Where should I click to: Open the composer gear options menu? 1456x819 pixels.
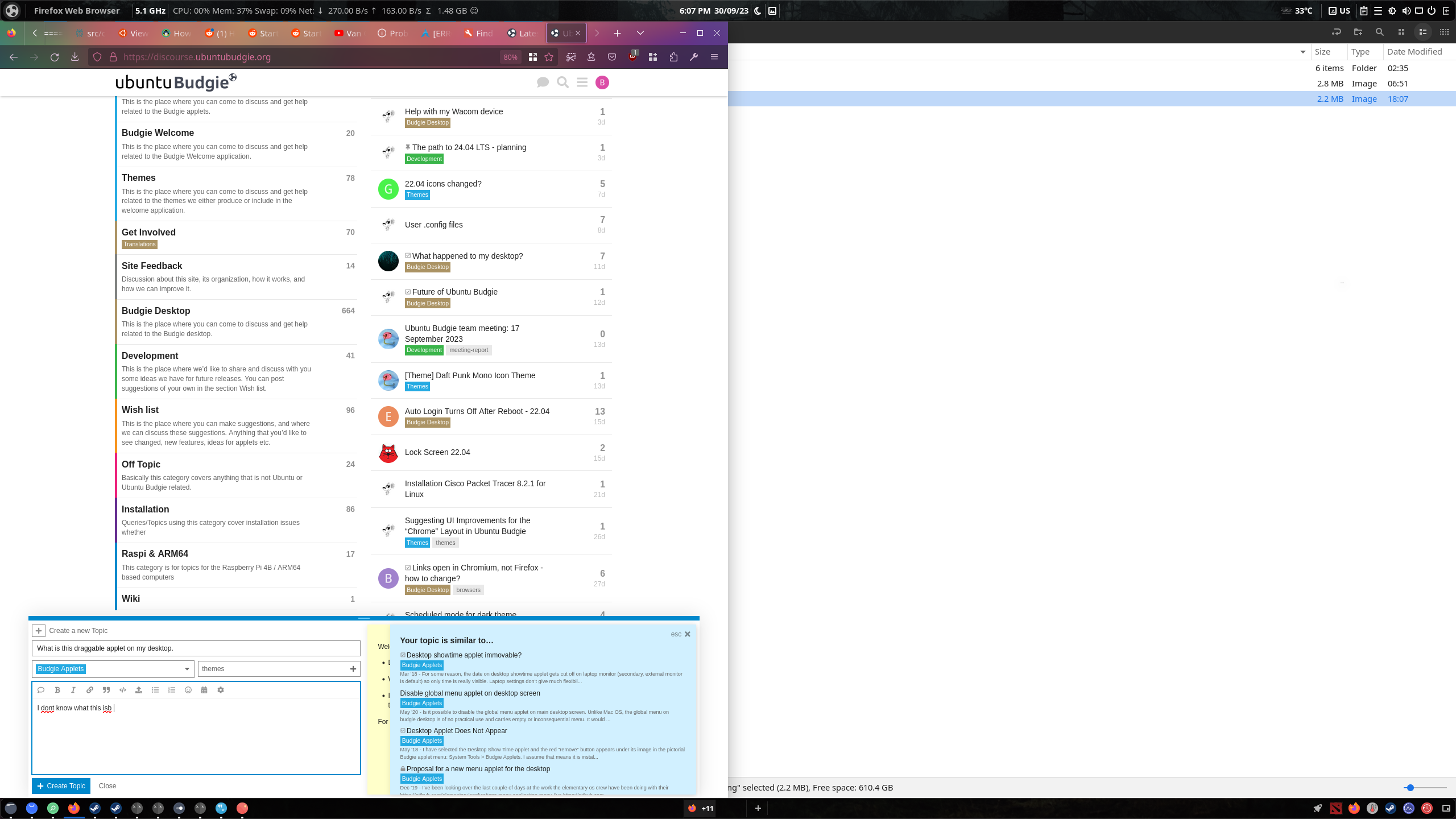tap(221, 690)
